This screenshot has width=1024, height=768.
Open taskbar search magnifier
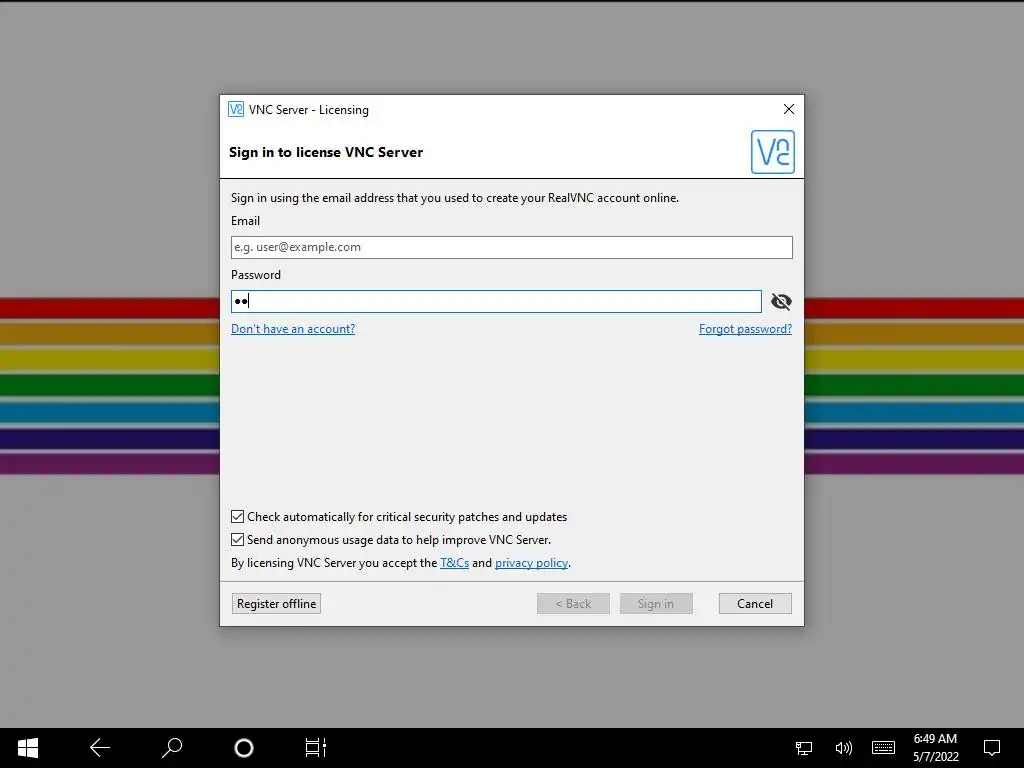[x=172, y=748]
